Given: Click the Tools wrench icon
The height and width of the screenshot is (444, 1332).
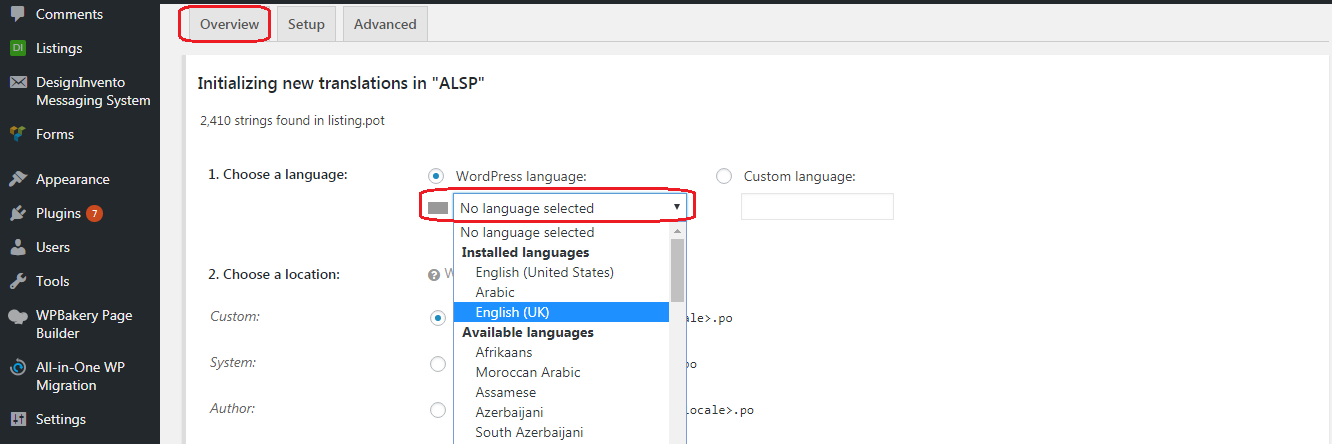Looking at the screenshot, I should 18,281.
